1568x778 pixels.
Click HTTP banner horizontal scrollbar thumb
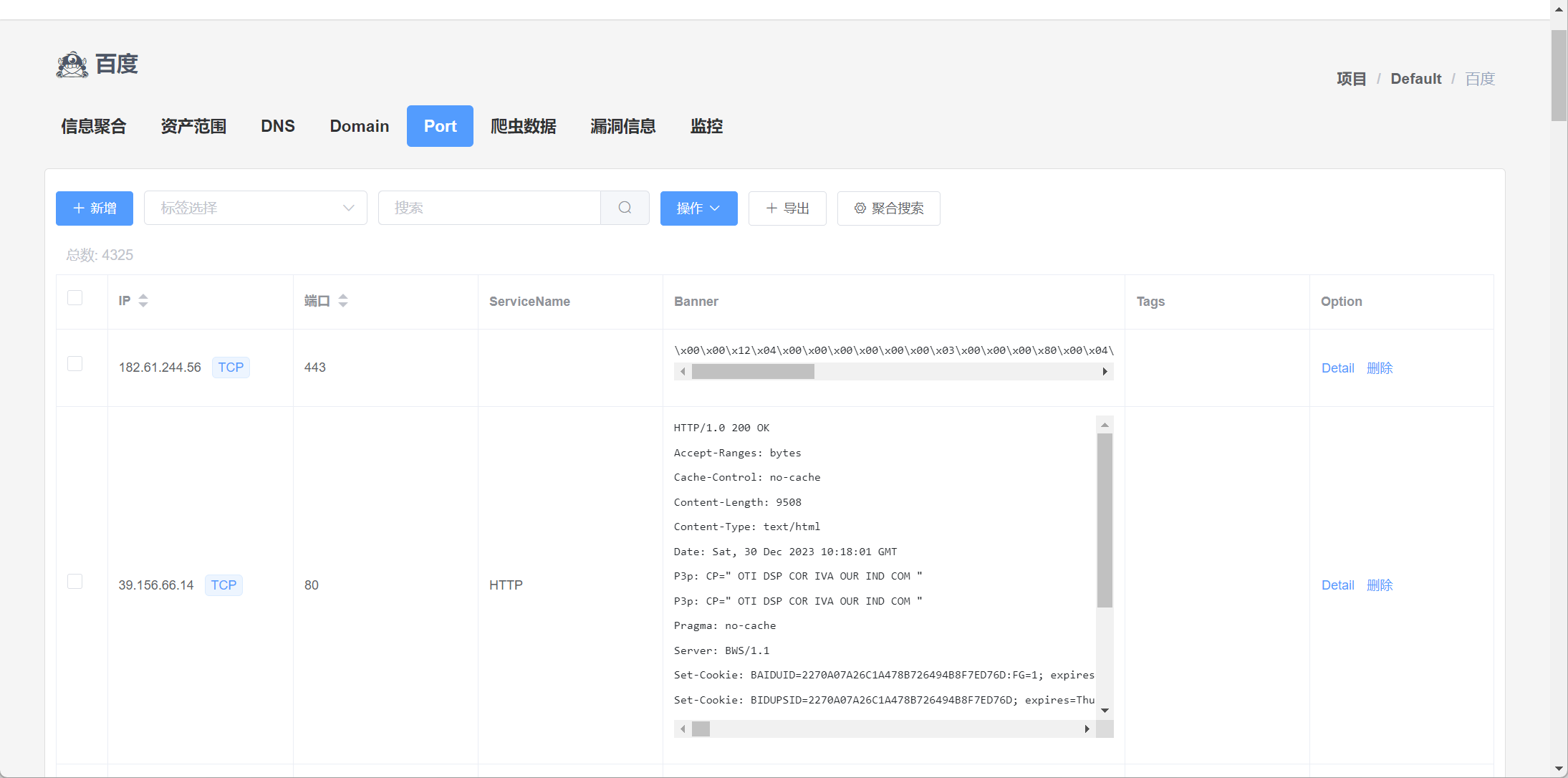tap(701, 729)
